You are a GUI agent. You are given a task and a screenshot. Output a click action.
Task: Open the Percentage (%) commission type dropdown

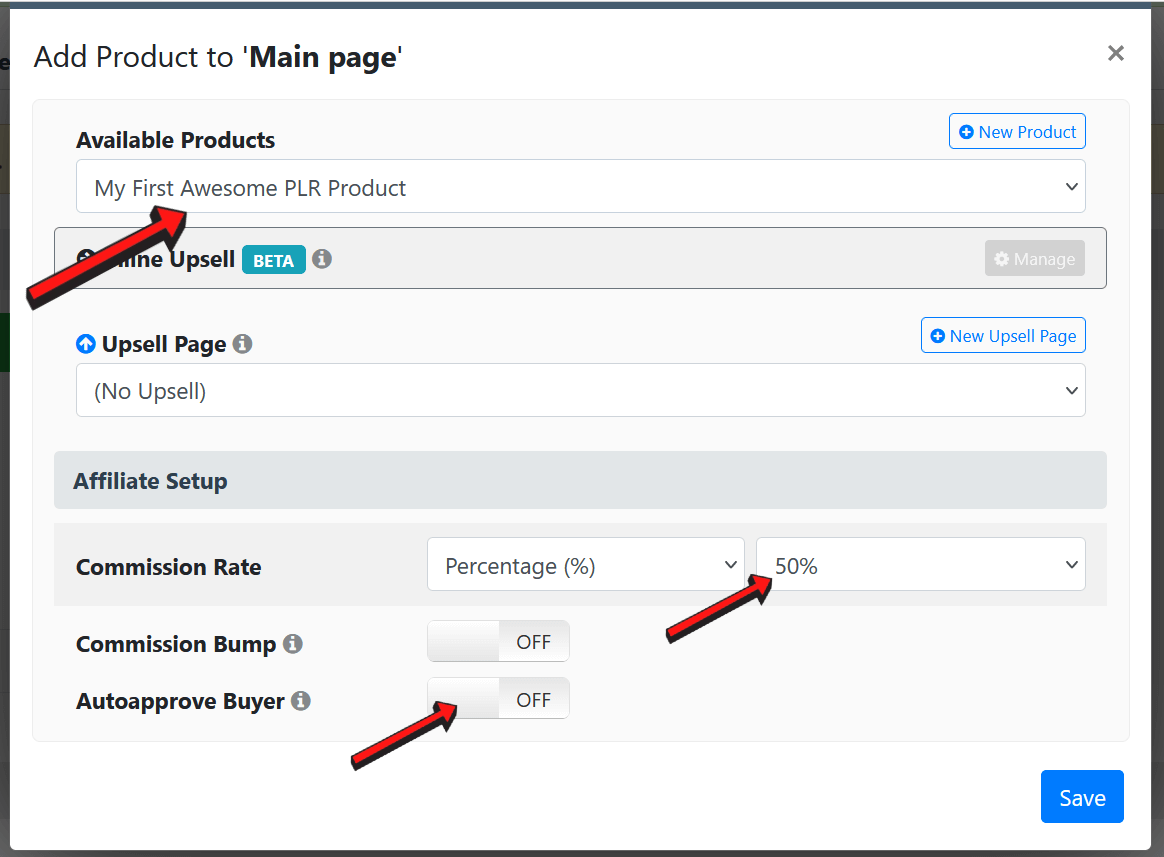585,566
